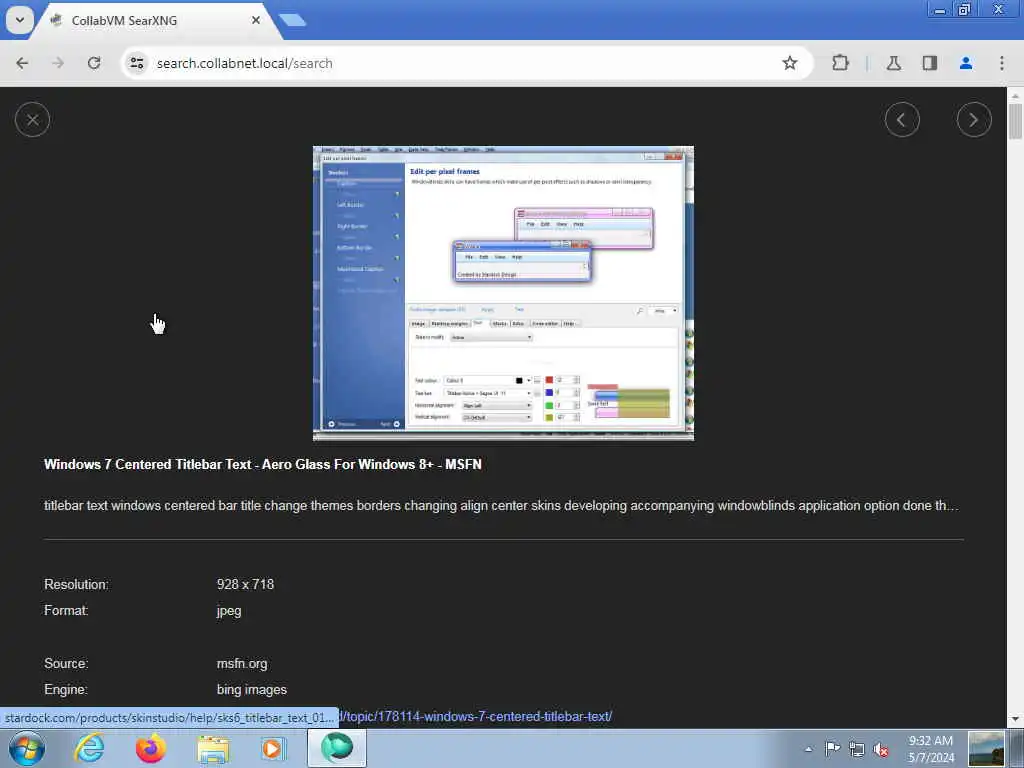Launch Internet Explorer from the taskbar

coord(89,748)
